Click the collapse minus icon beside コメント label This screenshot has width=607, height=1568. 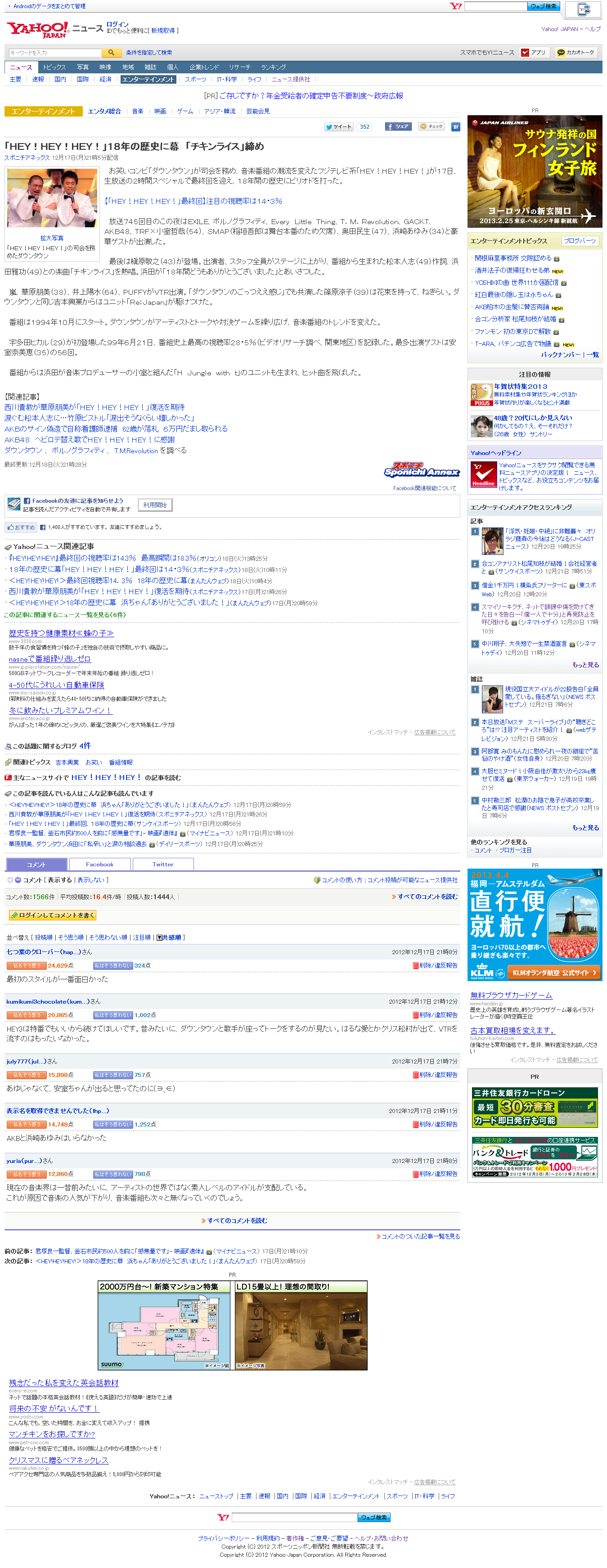(x=18, y=879)
